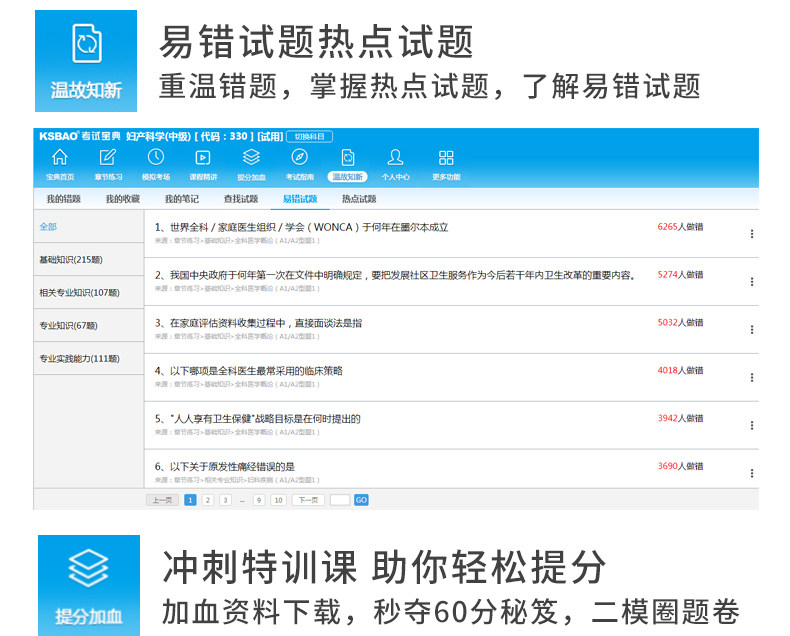Go to page 9

pos(258,500)
